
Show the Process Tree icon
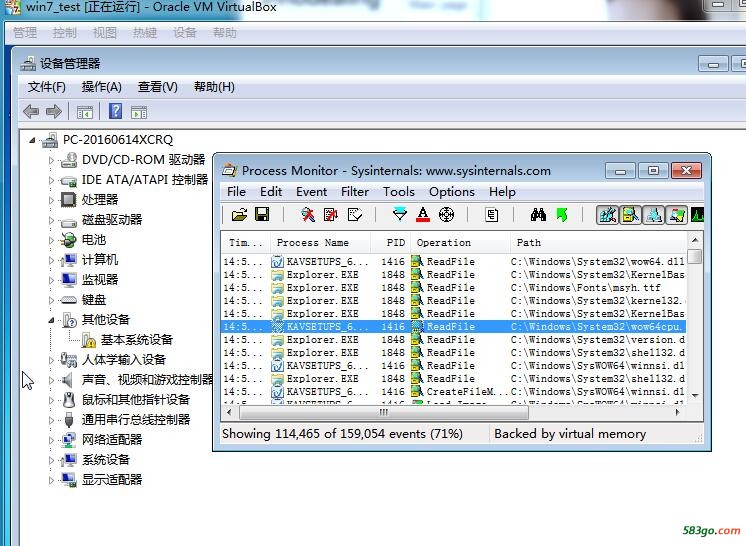tap(491, 215)
